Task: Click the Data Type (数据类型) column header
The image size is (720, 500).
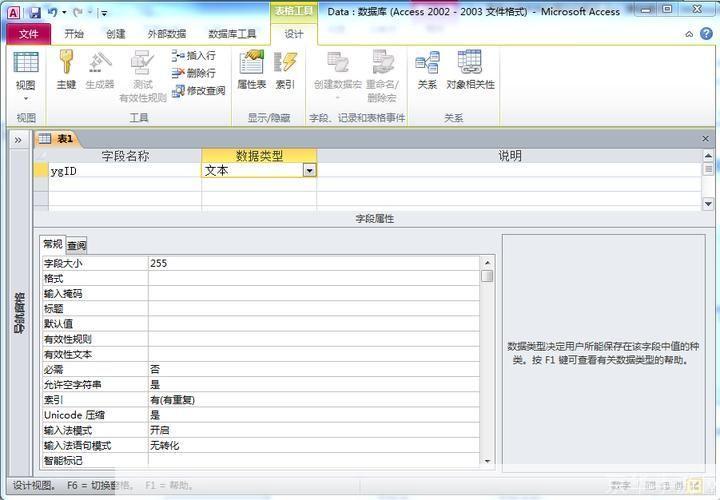Action: pos(259,156)
